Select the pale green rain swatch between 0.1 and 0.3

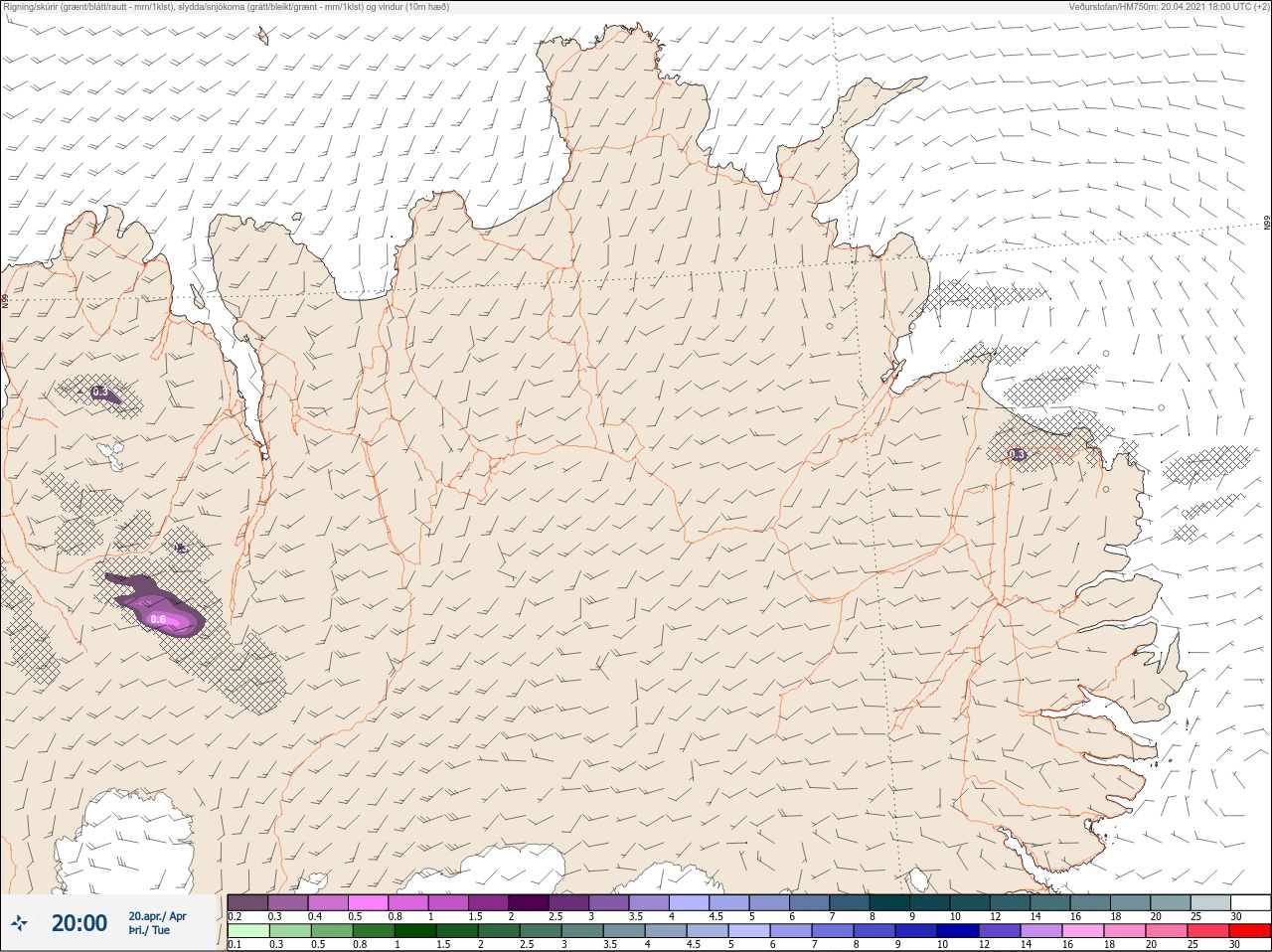pyautogui.click(x=247, y=931)
